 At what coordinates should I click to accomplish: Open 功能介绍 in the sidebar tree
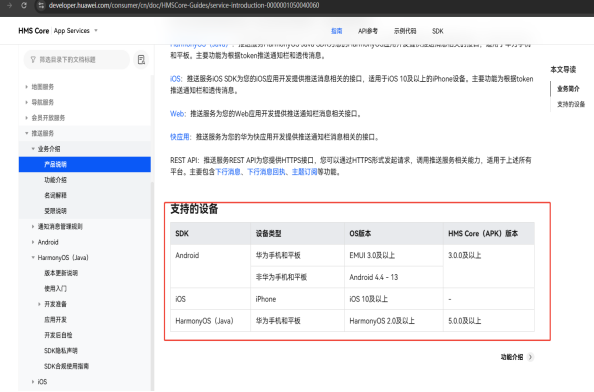coord(55,180)
